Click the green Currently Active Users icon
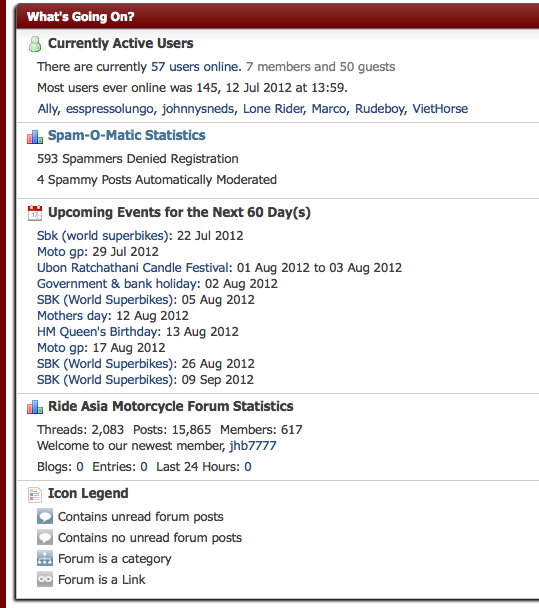 pyautogui.click(x=35, y=44)
